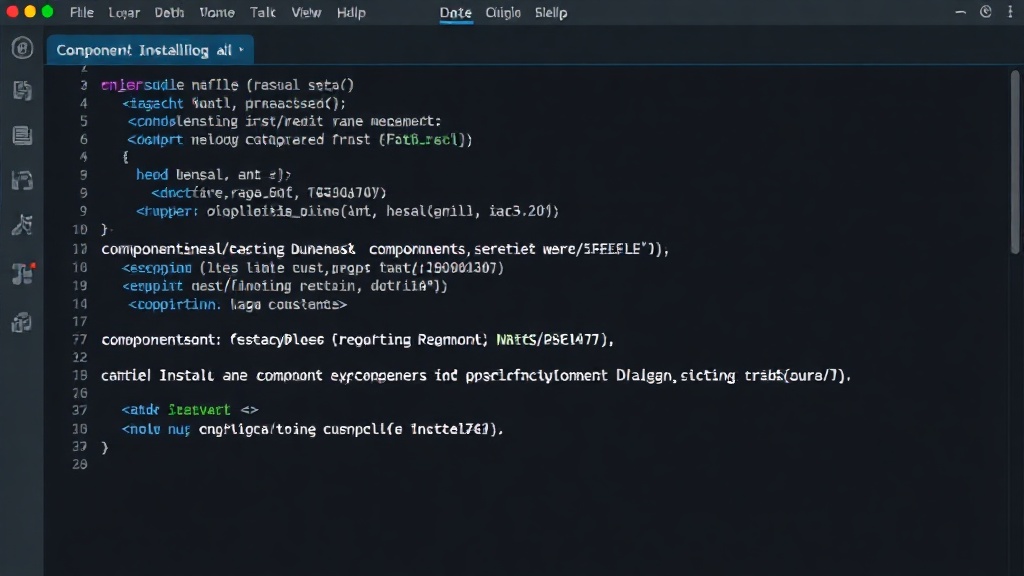
Task: Click the green window button
Action: tap(48, 12)
